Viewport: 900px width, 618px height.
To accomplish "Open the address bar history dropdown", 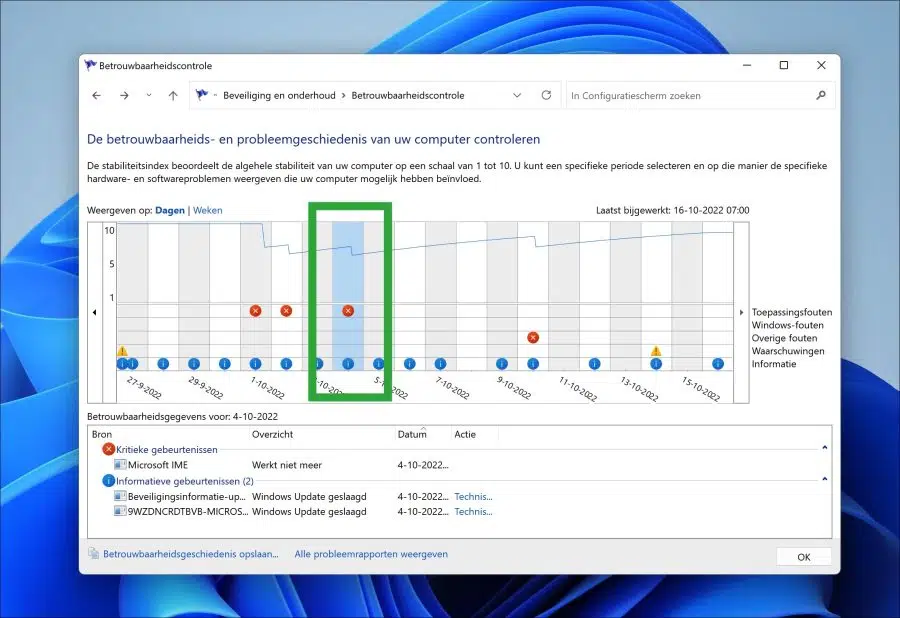I will [517, 95].
